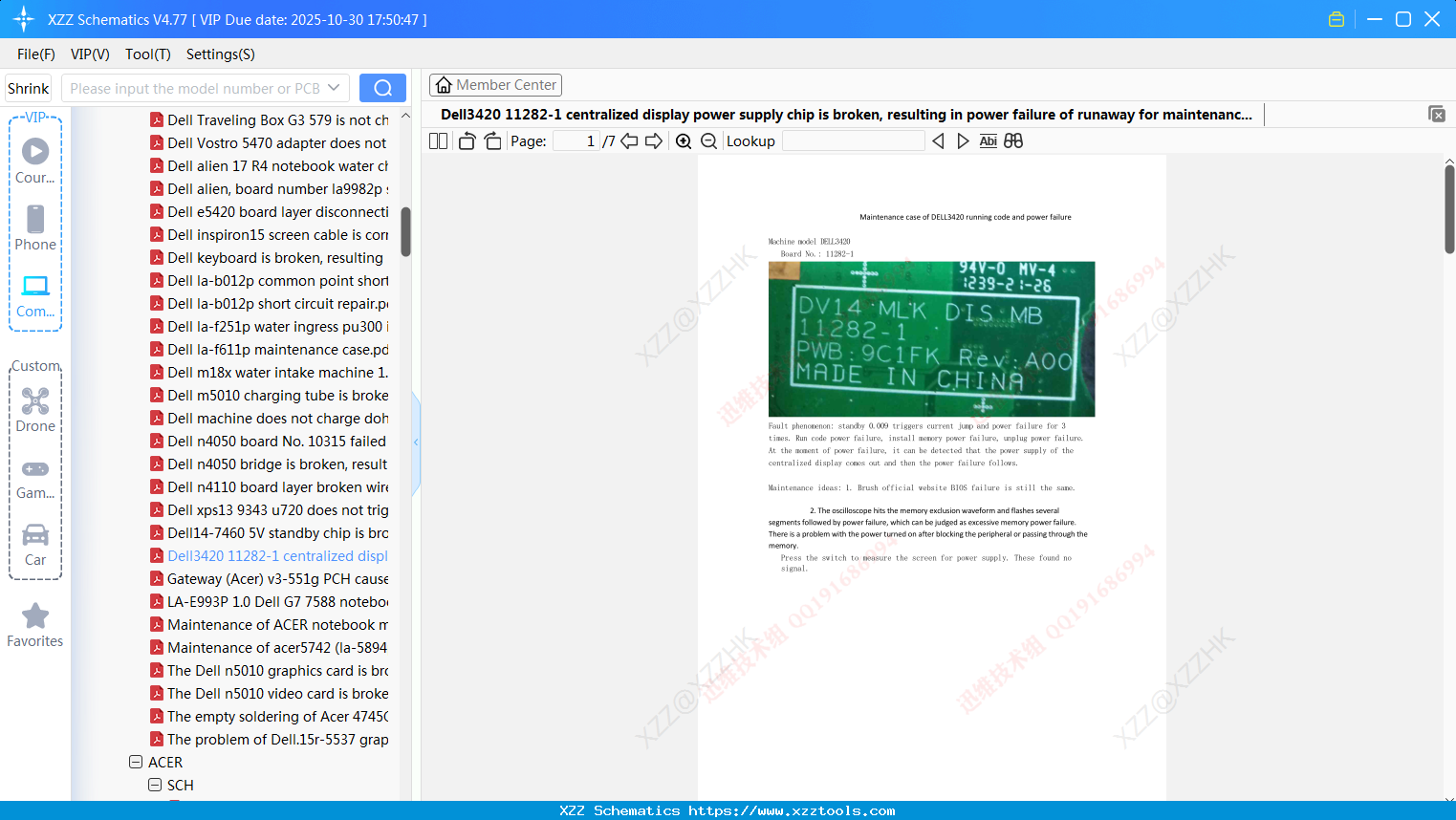Open the Drone category
The height and width of the screenshot is (820, 1456).
pyautogui.click(x=35, y=410)
